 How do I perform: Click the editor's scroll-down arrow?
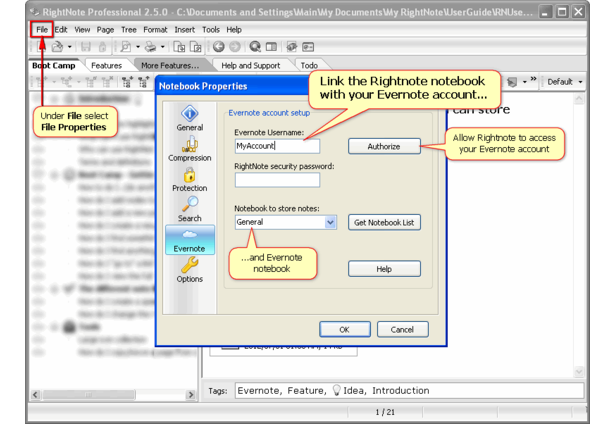point(579,371)
